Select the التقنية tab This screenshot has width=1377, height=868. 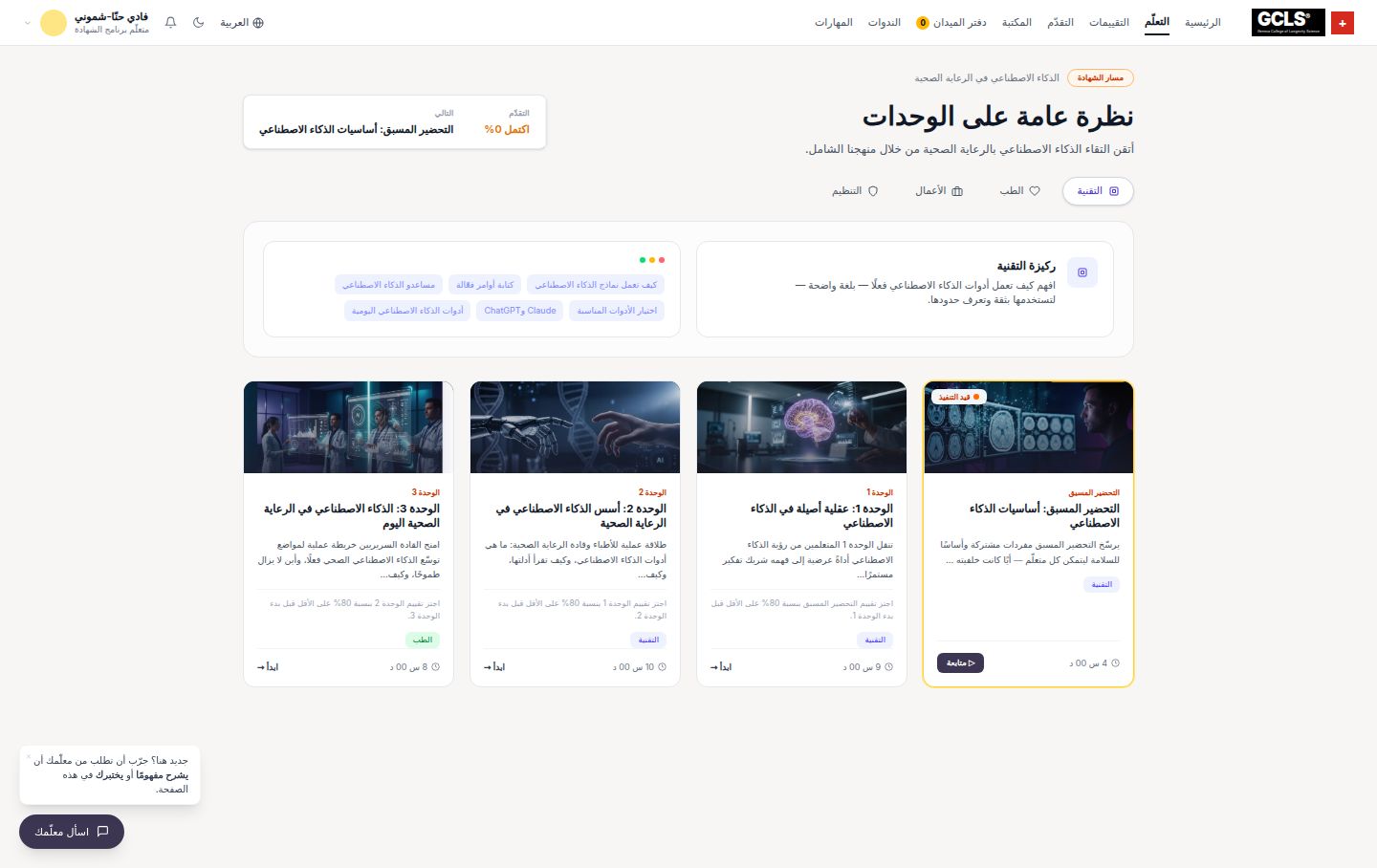1098,191
